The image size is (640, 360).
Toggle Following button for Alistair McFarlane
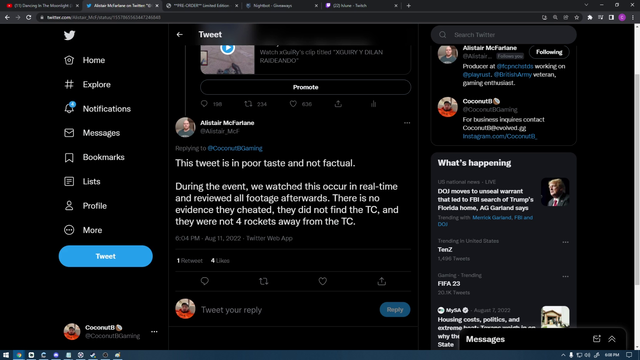549,52
